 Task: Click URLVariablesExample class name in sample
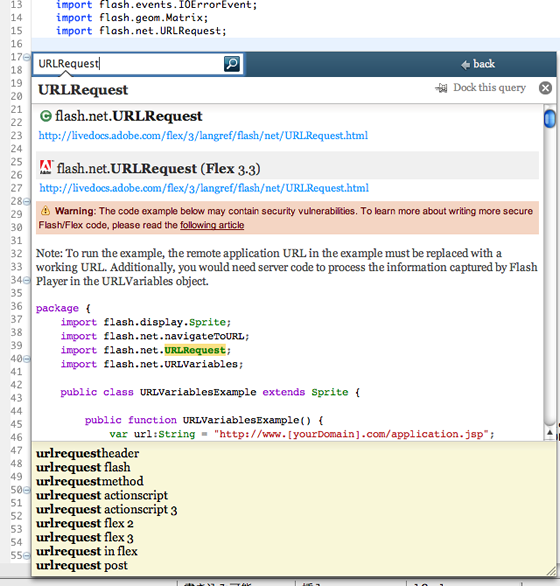[x=198, y=392]
